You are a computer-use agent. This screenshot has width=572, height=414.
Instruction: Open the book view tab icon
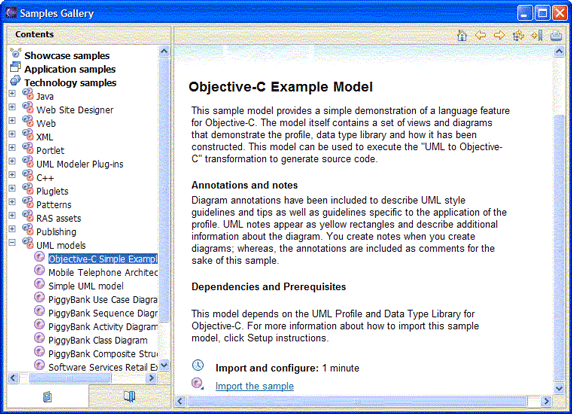(130, 396)
